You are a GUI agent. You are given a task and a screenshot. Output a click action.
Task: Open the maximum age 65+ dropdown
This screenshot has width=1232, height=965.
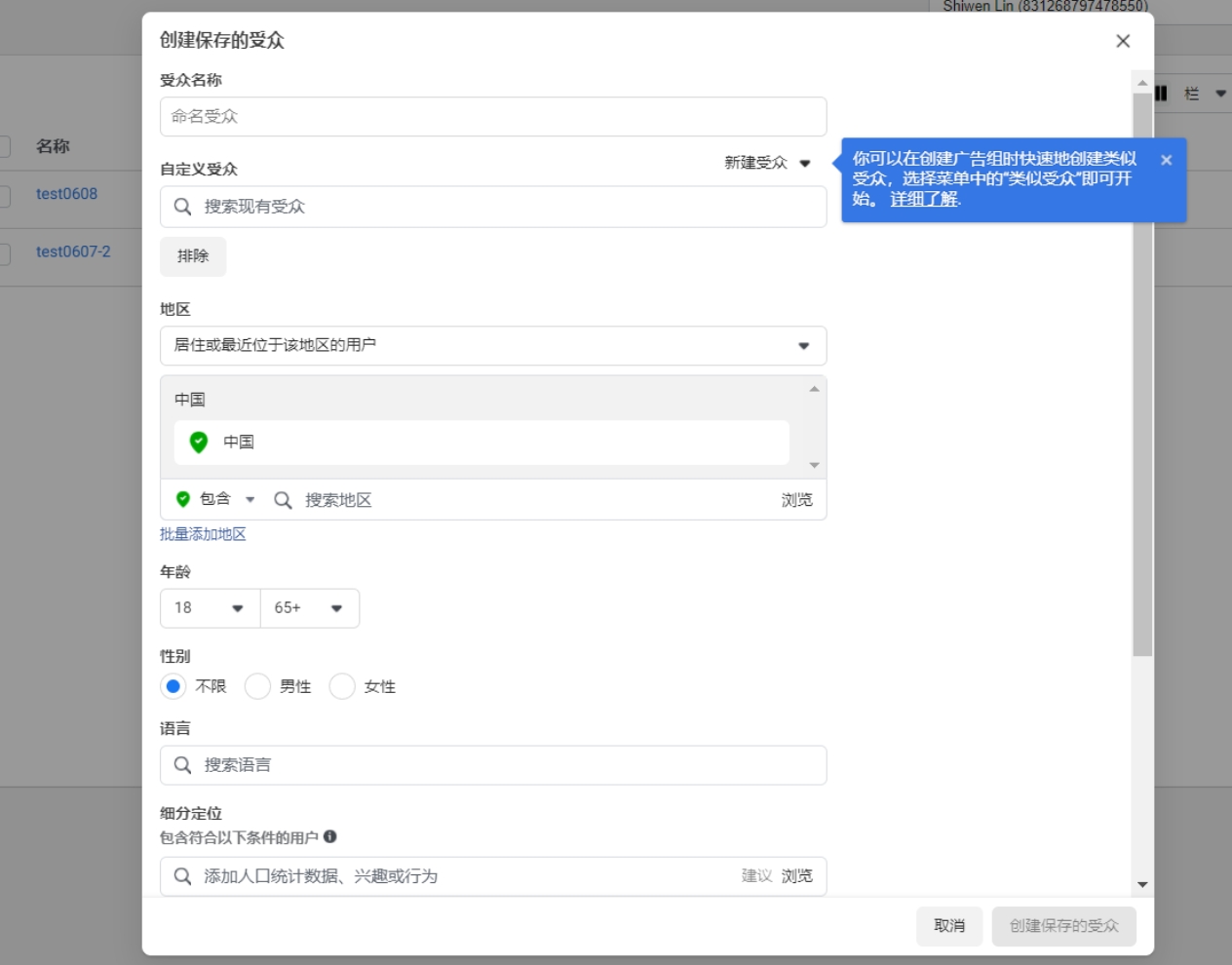click(x=310, y=608)
